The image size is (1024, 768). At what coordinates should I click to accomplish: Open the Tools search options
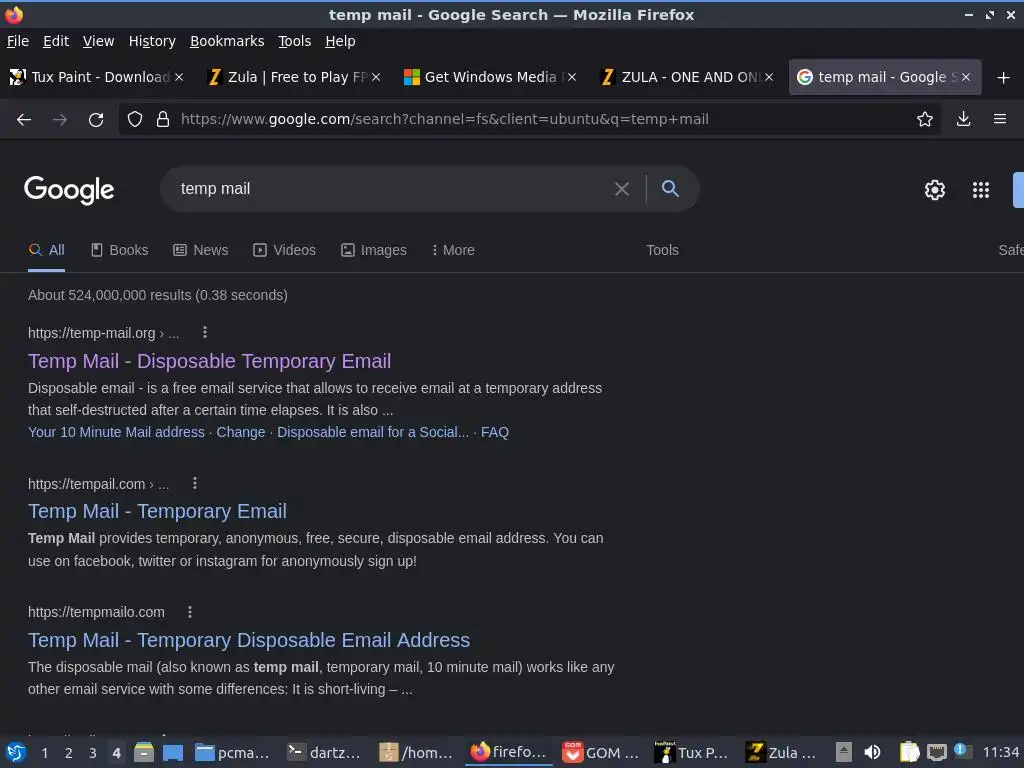coord(662,250)
